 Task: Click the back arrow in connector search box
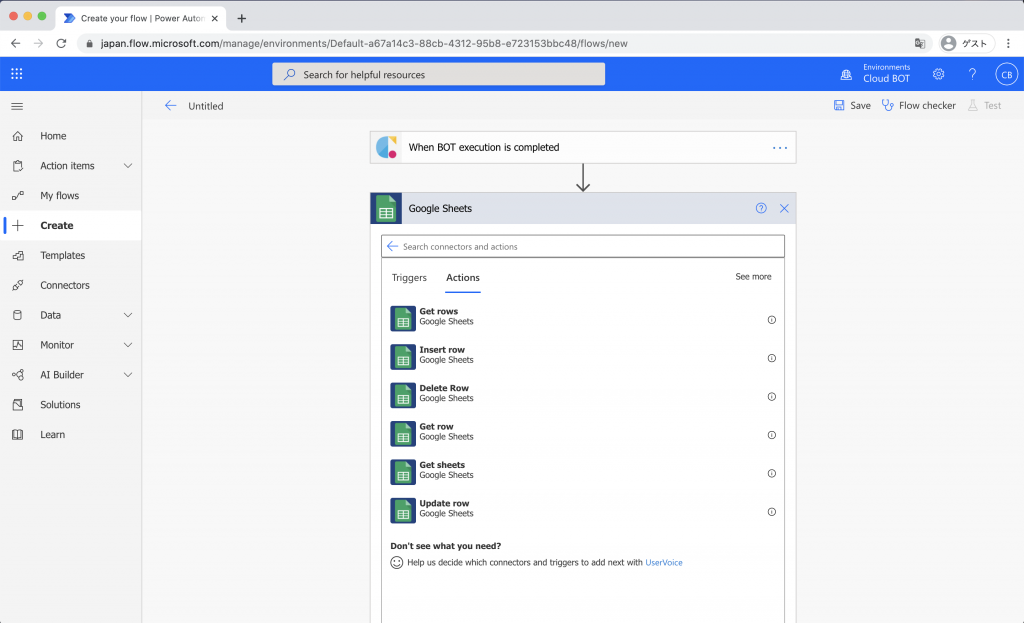(392, 246)
